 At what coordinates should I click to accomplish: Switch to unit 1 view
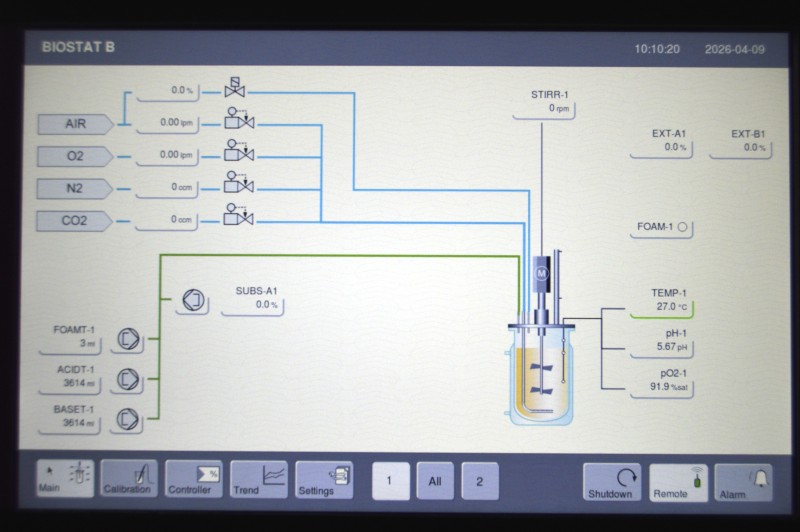click(x=391, y=481)
